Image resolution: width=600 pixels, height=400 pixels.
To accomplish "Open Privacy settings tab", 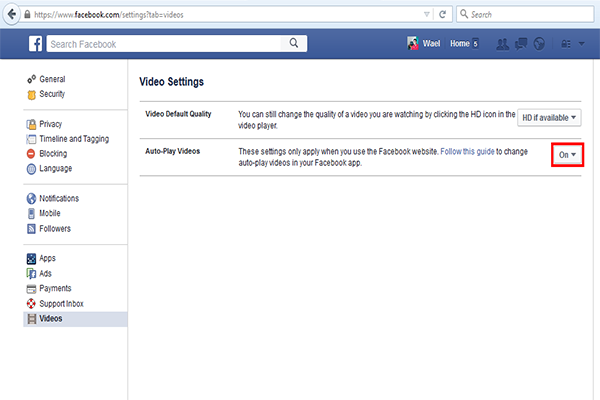I will click(x=51, y=124).
